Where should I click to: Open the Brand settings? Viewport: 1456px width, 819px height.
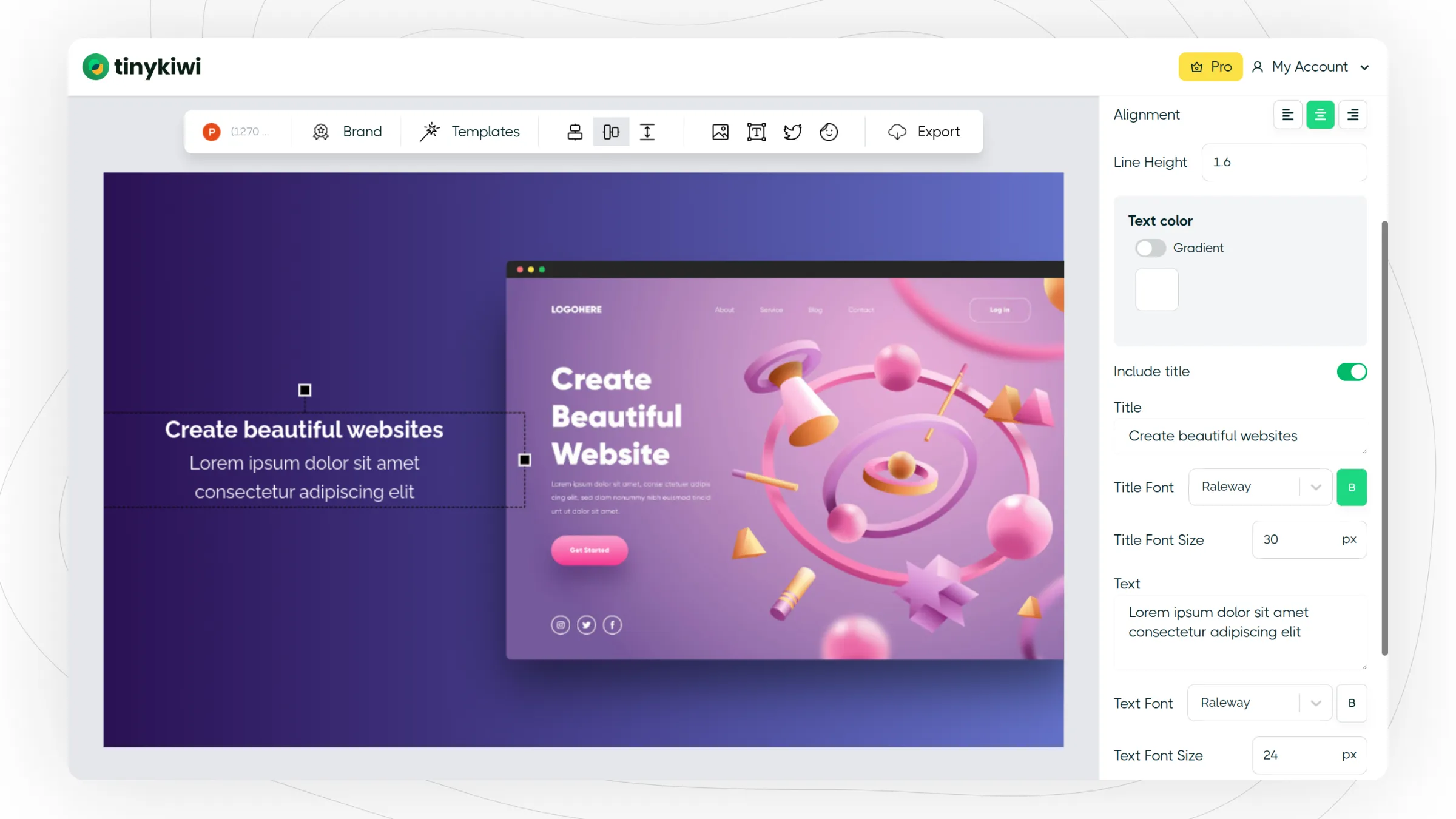[347, 132]
